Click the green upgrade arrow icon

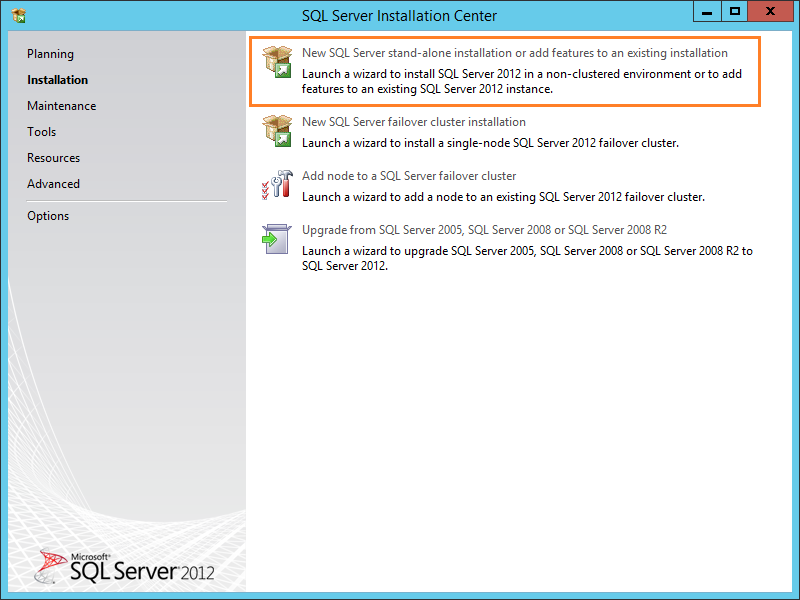[x=272, y=240]
